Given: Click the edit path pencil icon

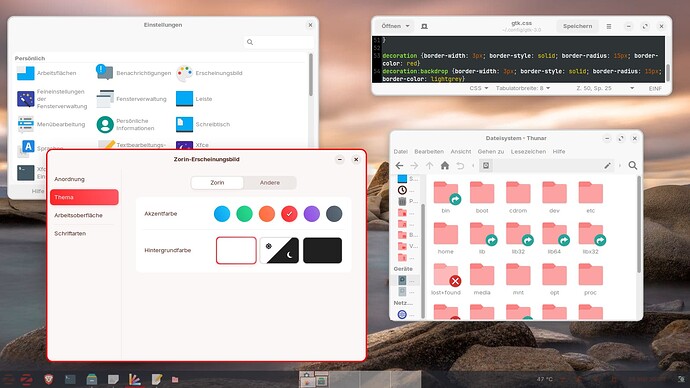Looking at the screenshot, I should click(607, 165).
